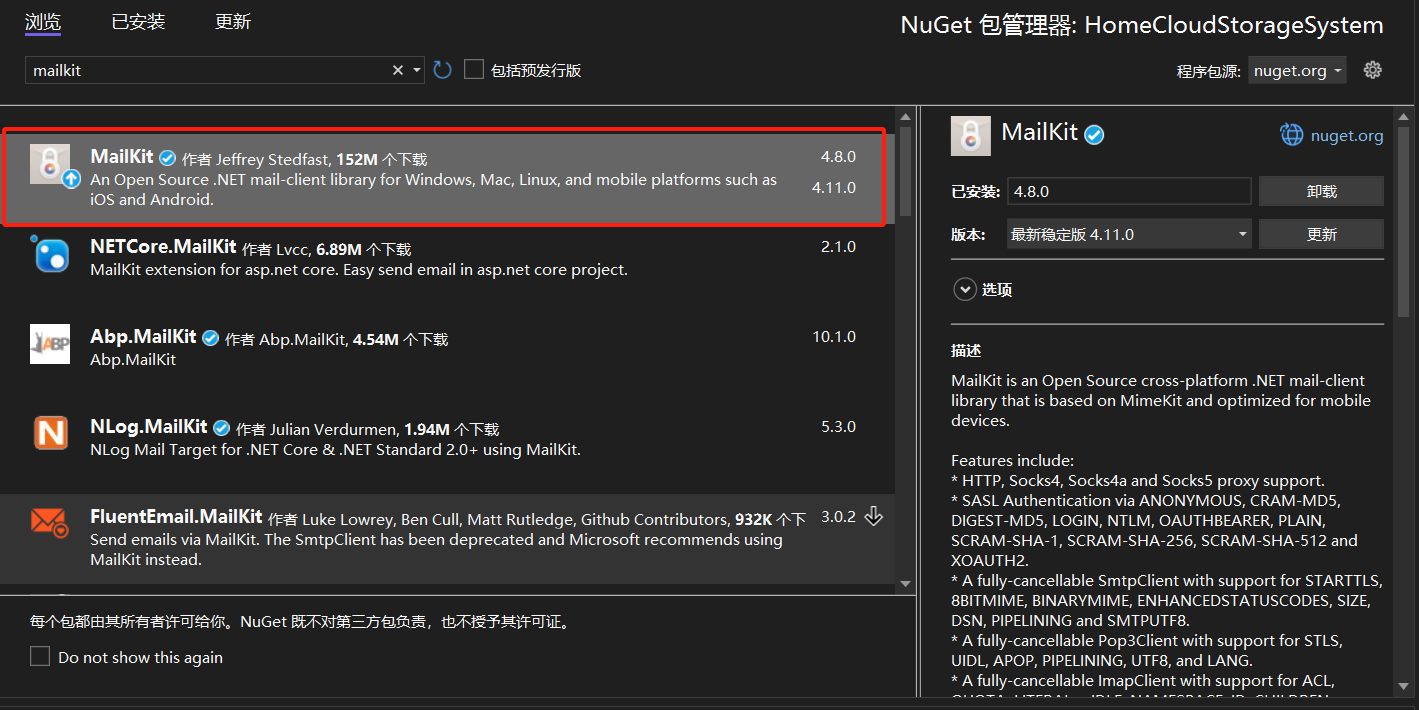
Task: Clear the mailkit search text with X
Action: click(x=398, y=70)
